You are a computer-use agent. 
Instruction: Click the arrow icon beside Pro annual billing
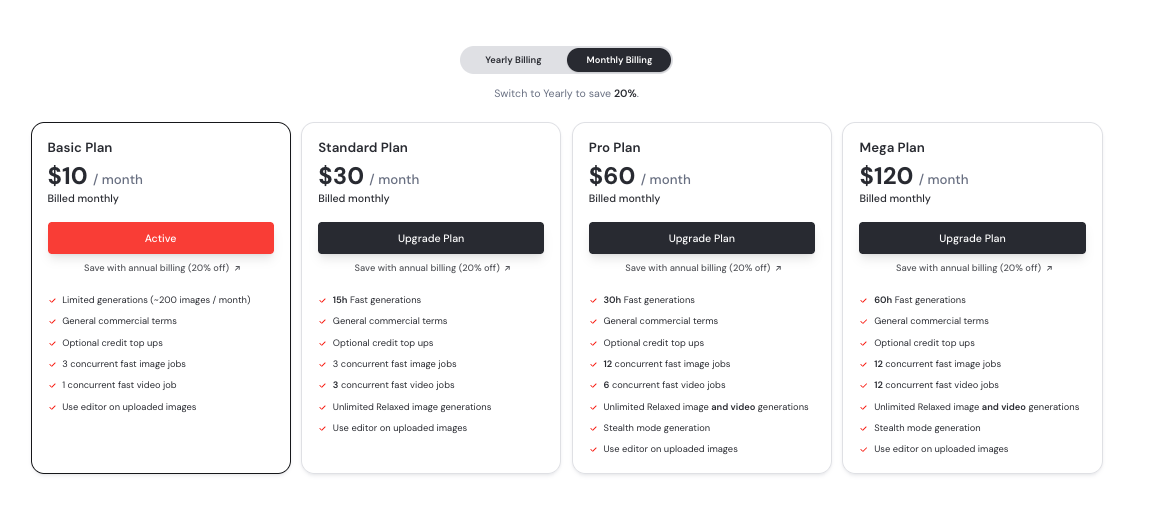[778, 269]
